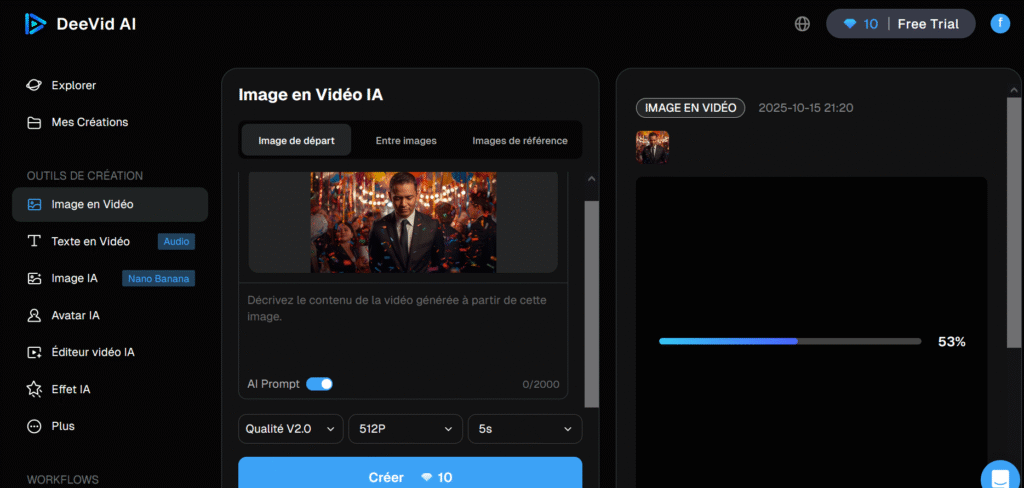Open the globe language selector
This screenshot has width=1024, height=488.
(802, 24)
